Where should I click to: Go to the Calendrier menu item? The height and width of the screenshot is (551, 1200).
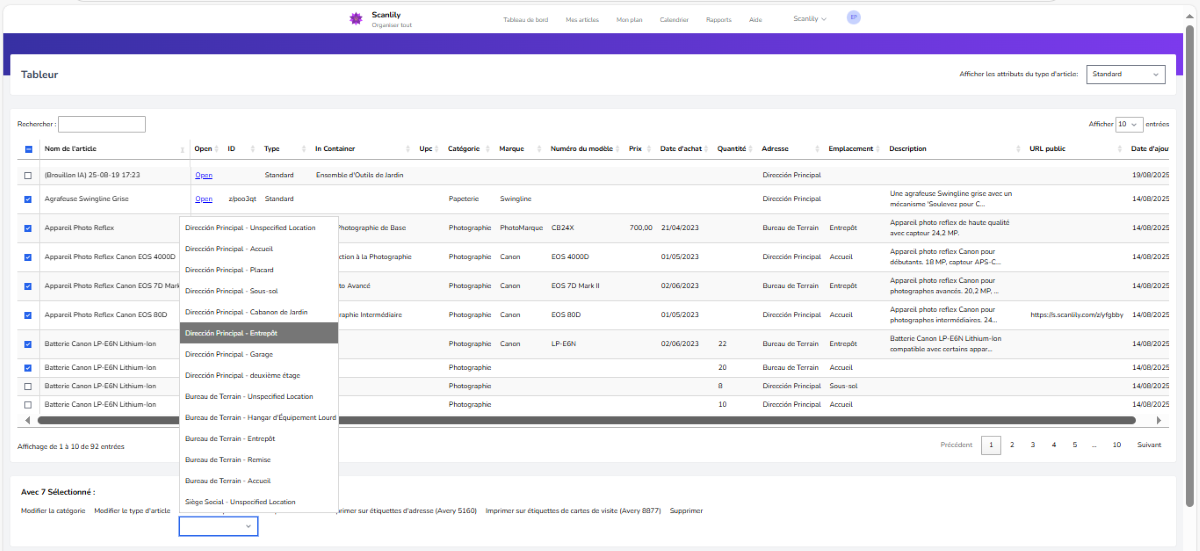click(x=673, y=20)
